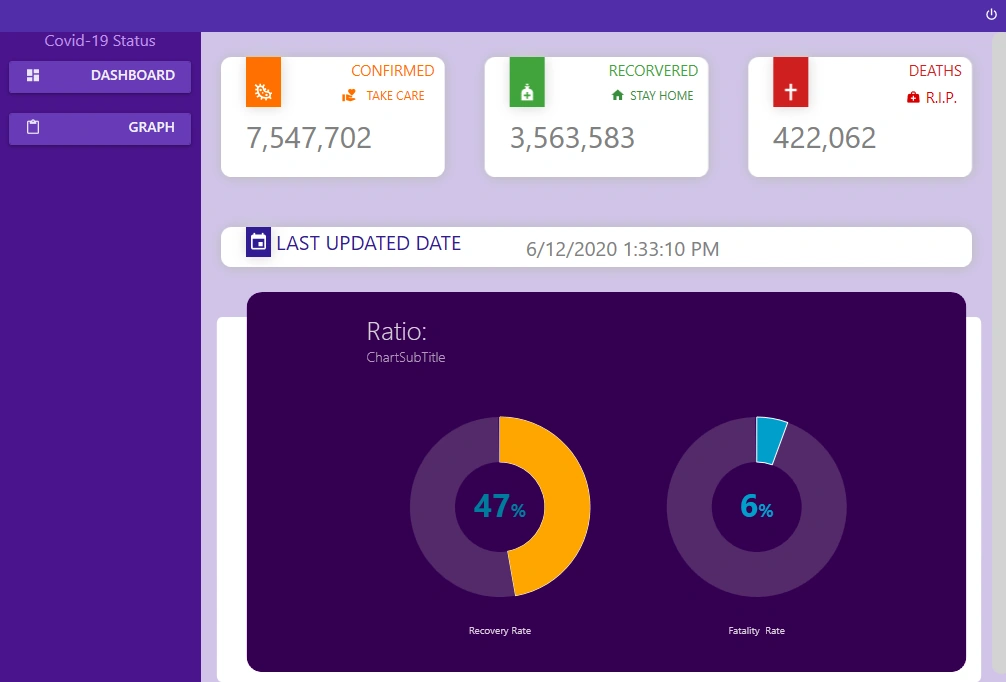Click the Recovery Rate chart label
1006x682 pixels.
(x=500, y=631)
